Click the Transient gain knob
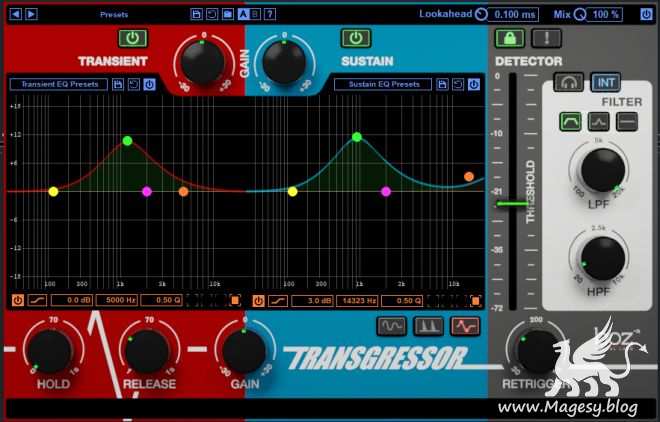660x422 pixels. coord(203,62)
